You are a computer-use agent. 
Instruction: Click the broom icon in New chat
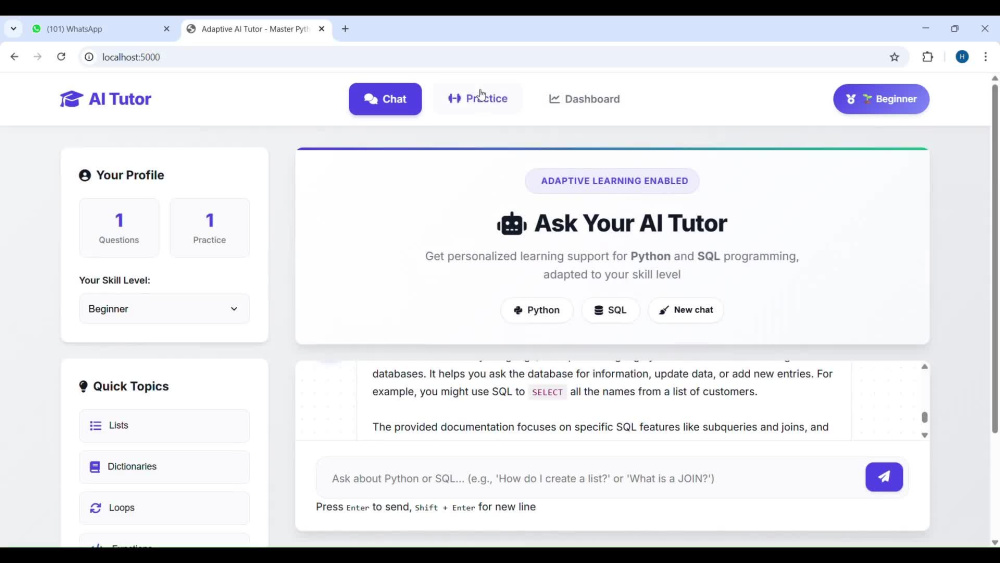click(664, 310)
